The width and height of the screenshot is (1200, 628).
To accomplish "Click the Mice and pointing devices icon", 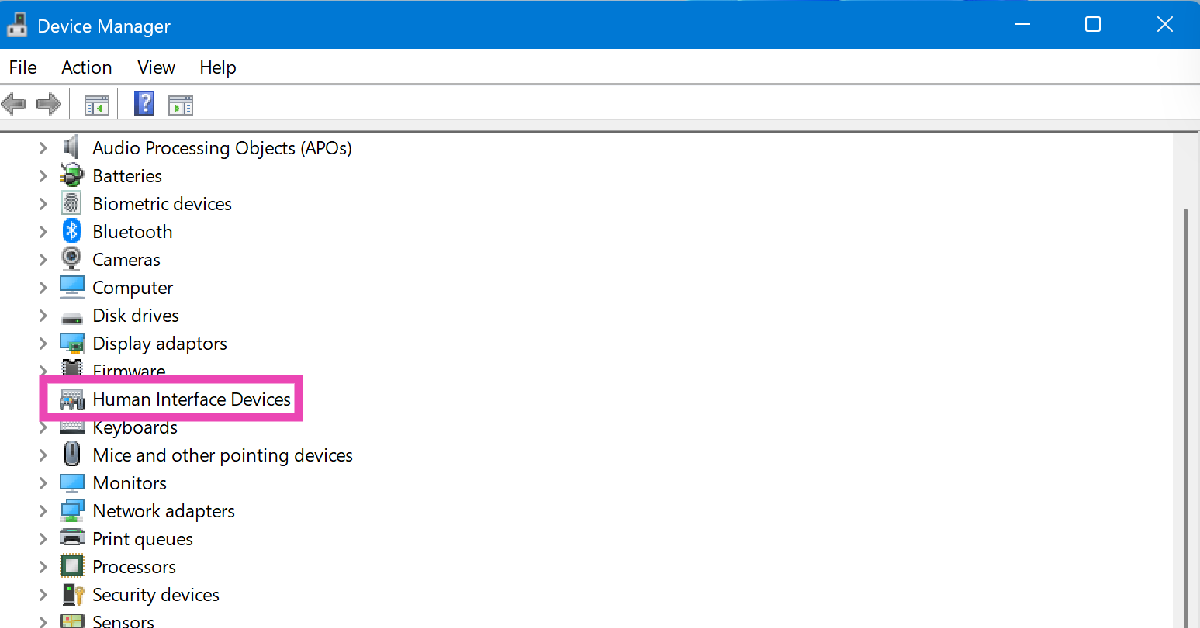I will coord(71,454).
